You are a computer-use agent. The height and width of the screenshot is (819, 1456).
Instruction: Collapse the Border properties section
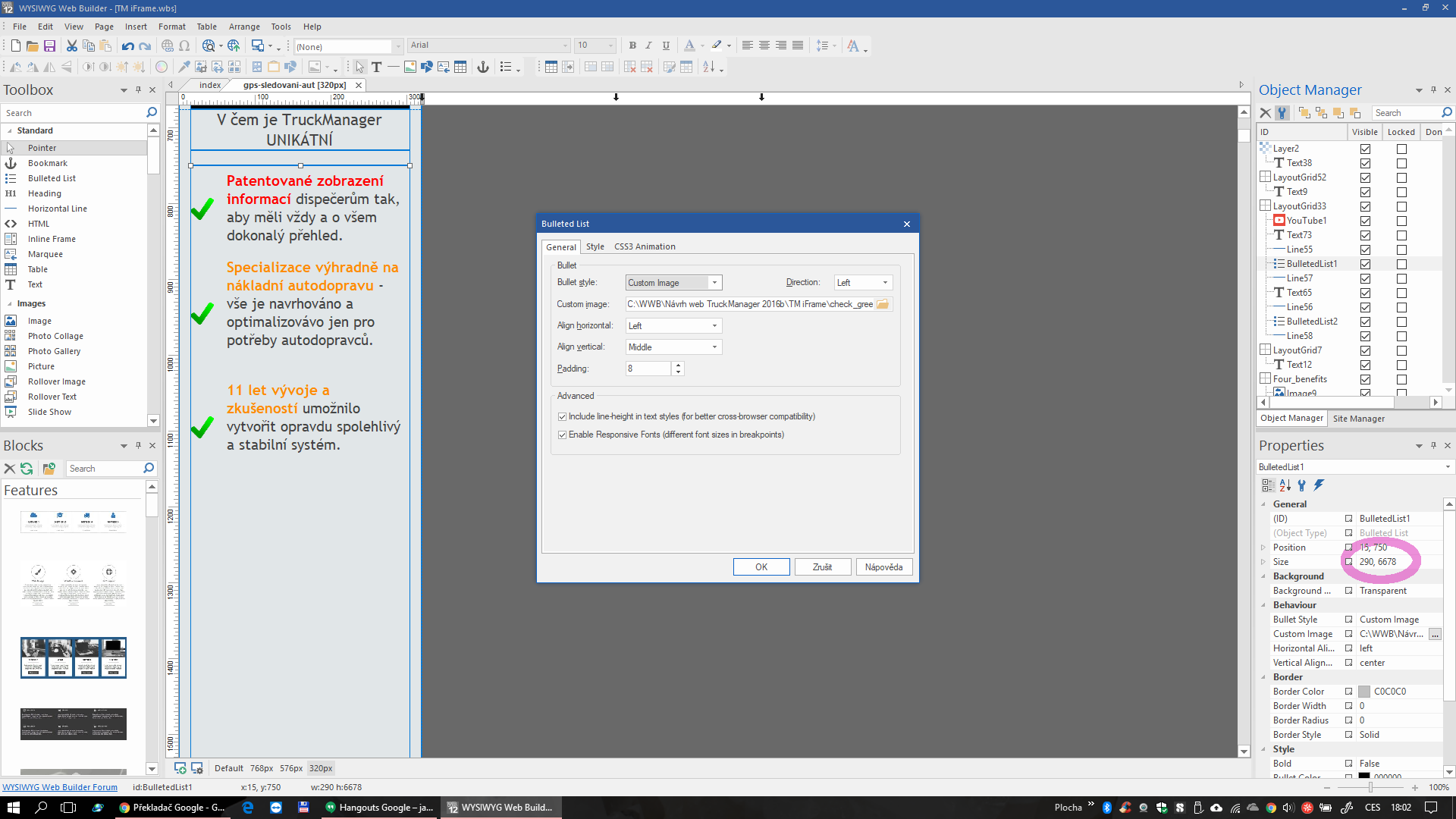click(1263, 677)
